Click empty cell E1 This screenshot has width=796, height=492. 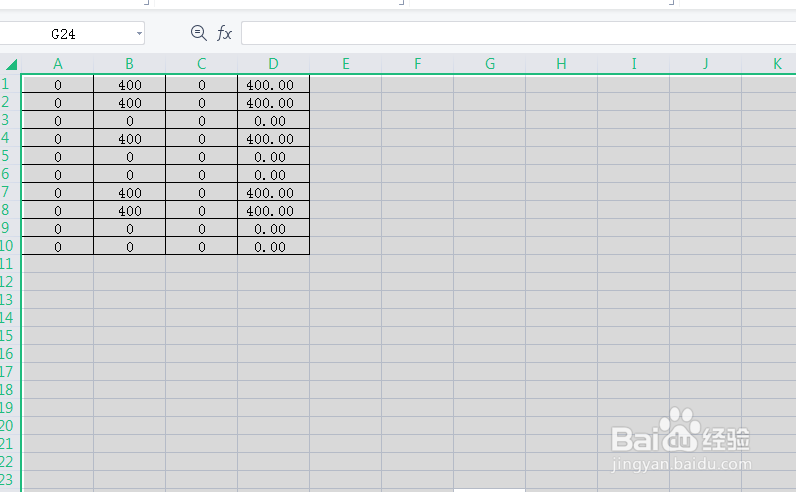pos(346,84)
